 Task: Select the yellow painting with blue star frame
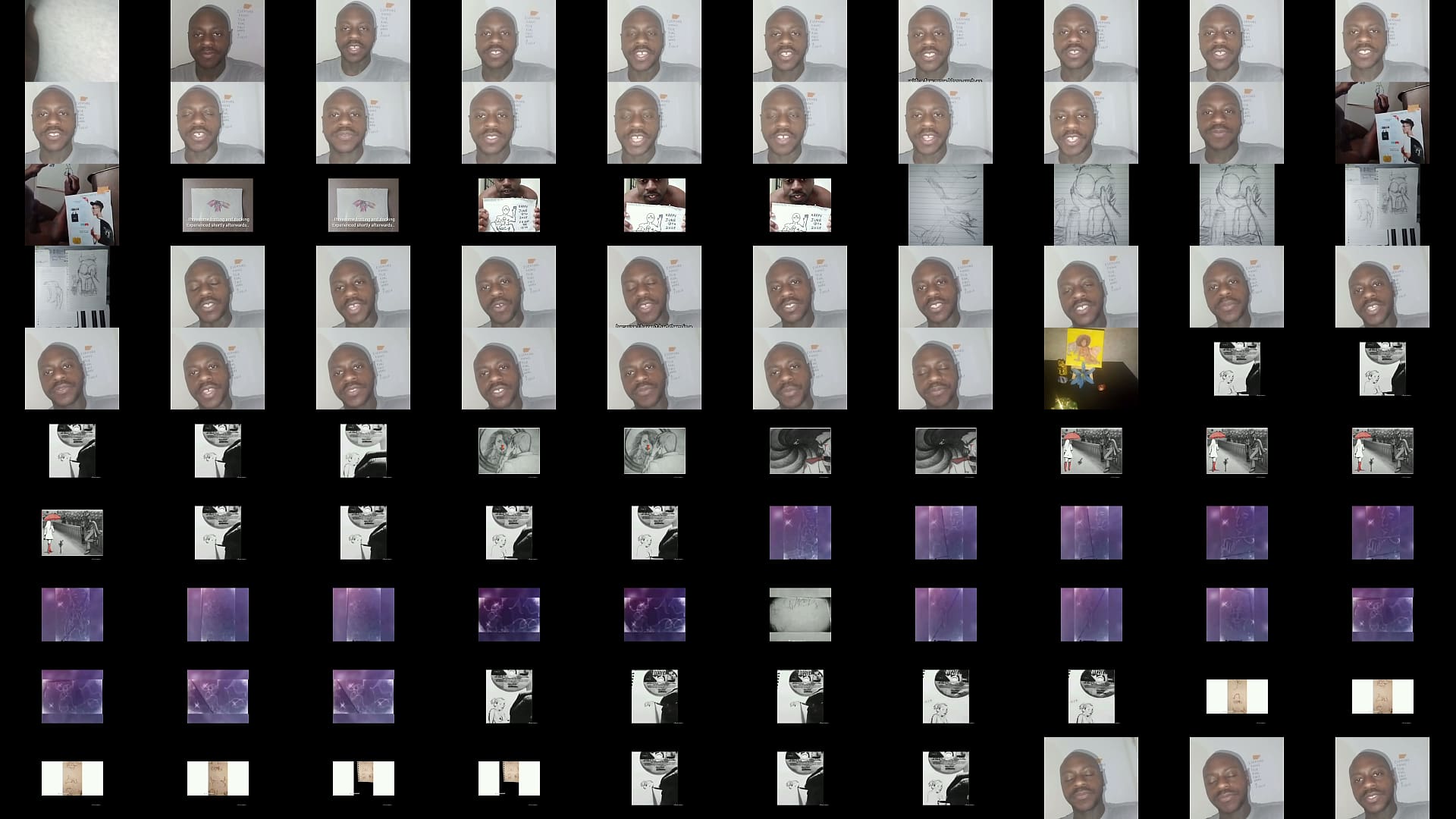pyautogui.click(x=1091, y=369)
